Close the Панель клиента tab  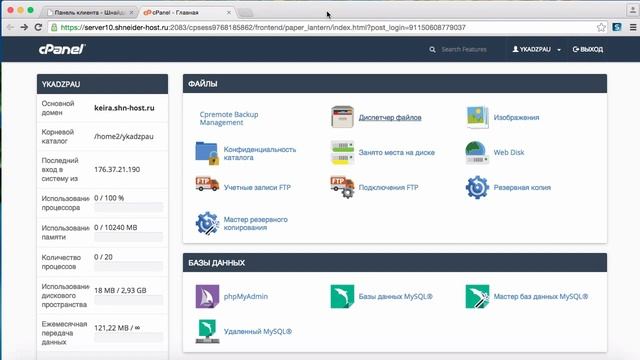pos(131,13)
